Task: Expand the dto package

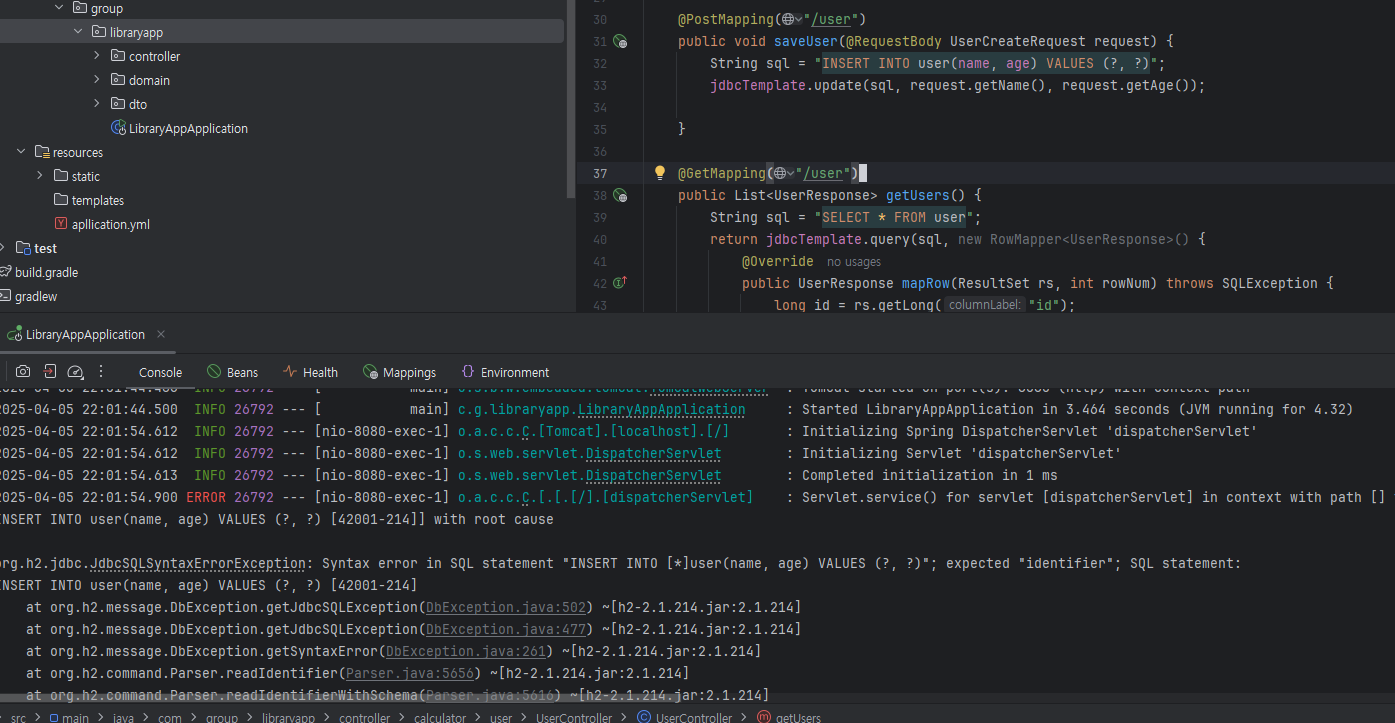Action: (97, 104)
